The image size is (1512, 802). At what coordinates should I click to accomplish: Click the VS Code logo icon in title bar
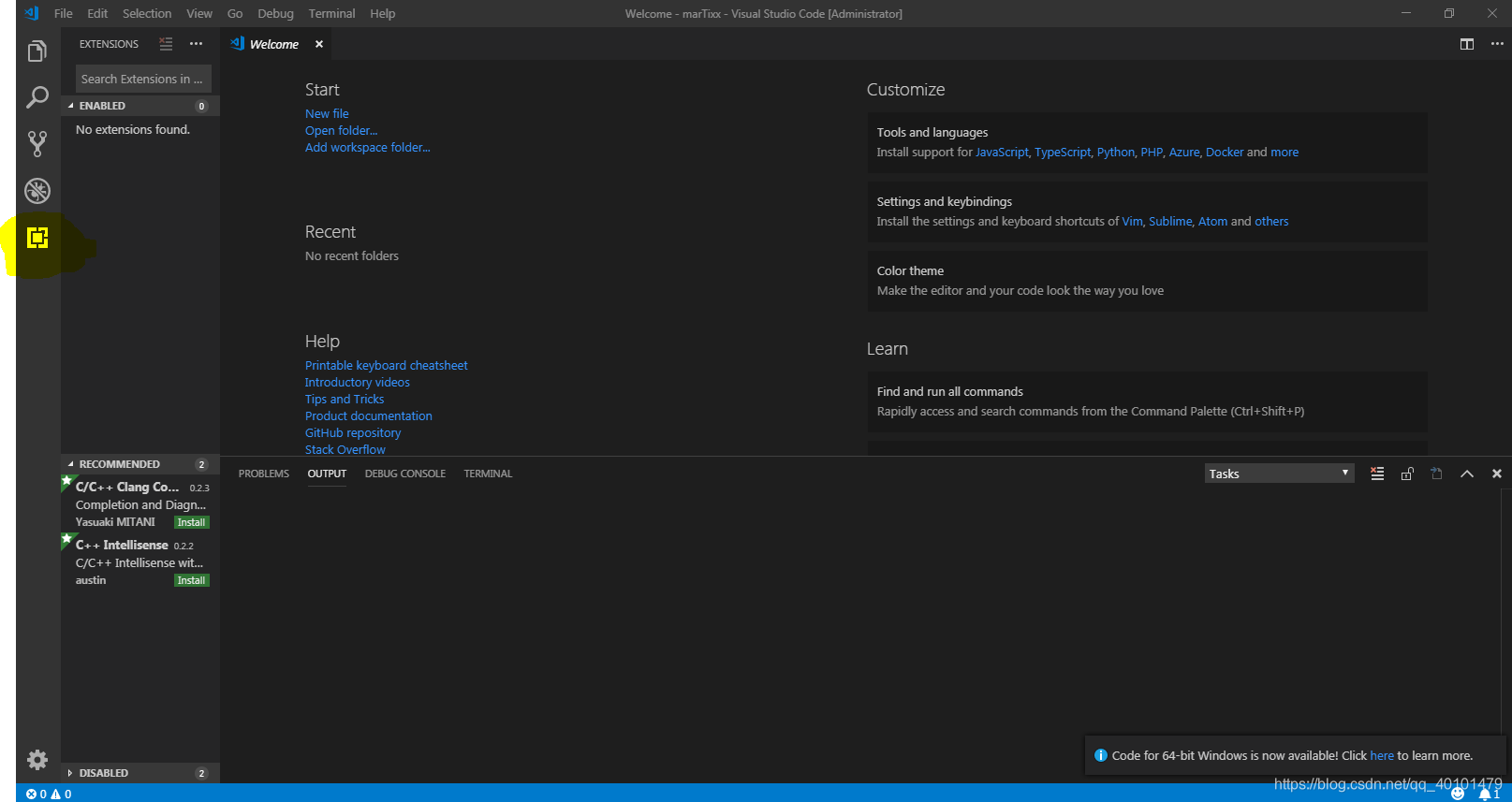coord(32,13)
